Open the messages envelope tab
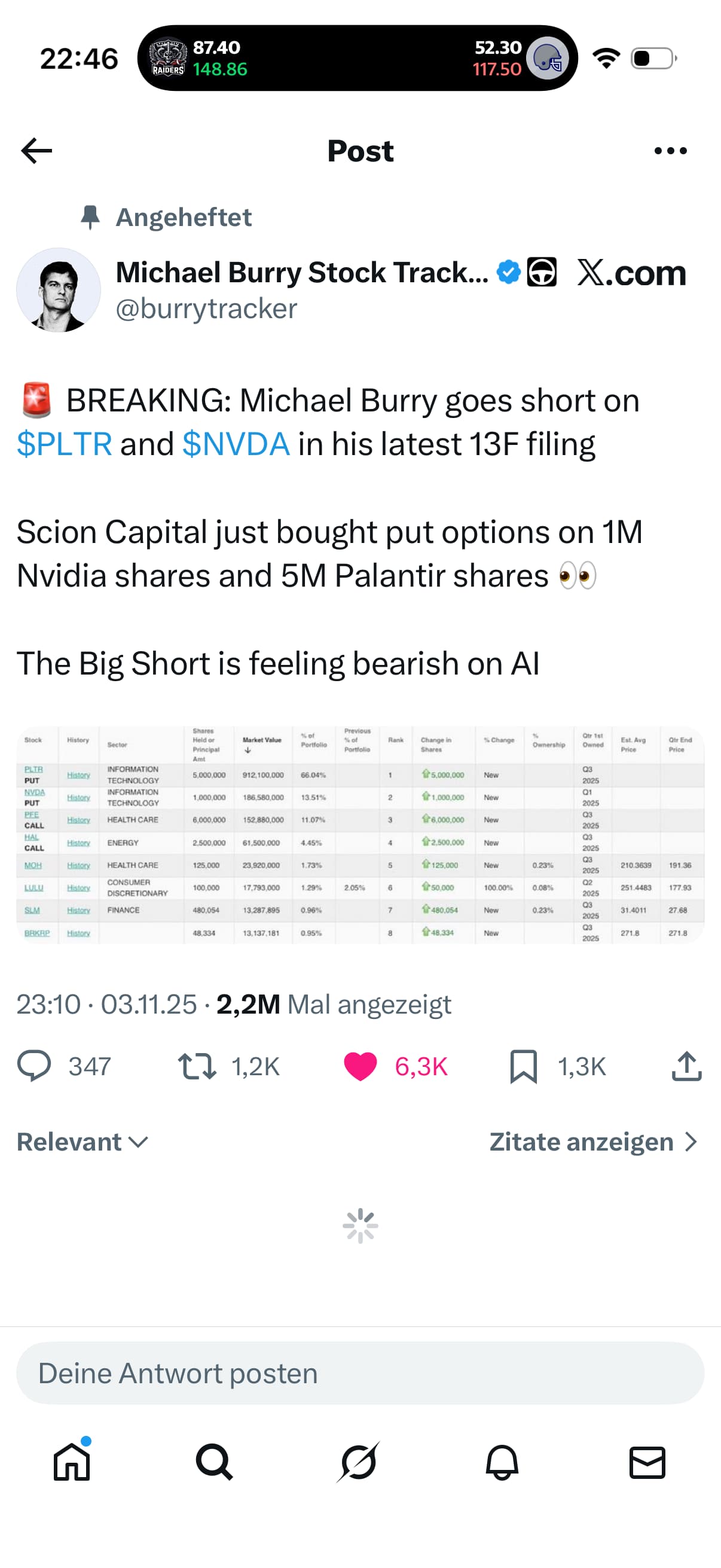 click(647, 1462)
